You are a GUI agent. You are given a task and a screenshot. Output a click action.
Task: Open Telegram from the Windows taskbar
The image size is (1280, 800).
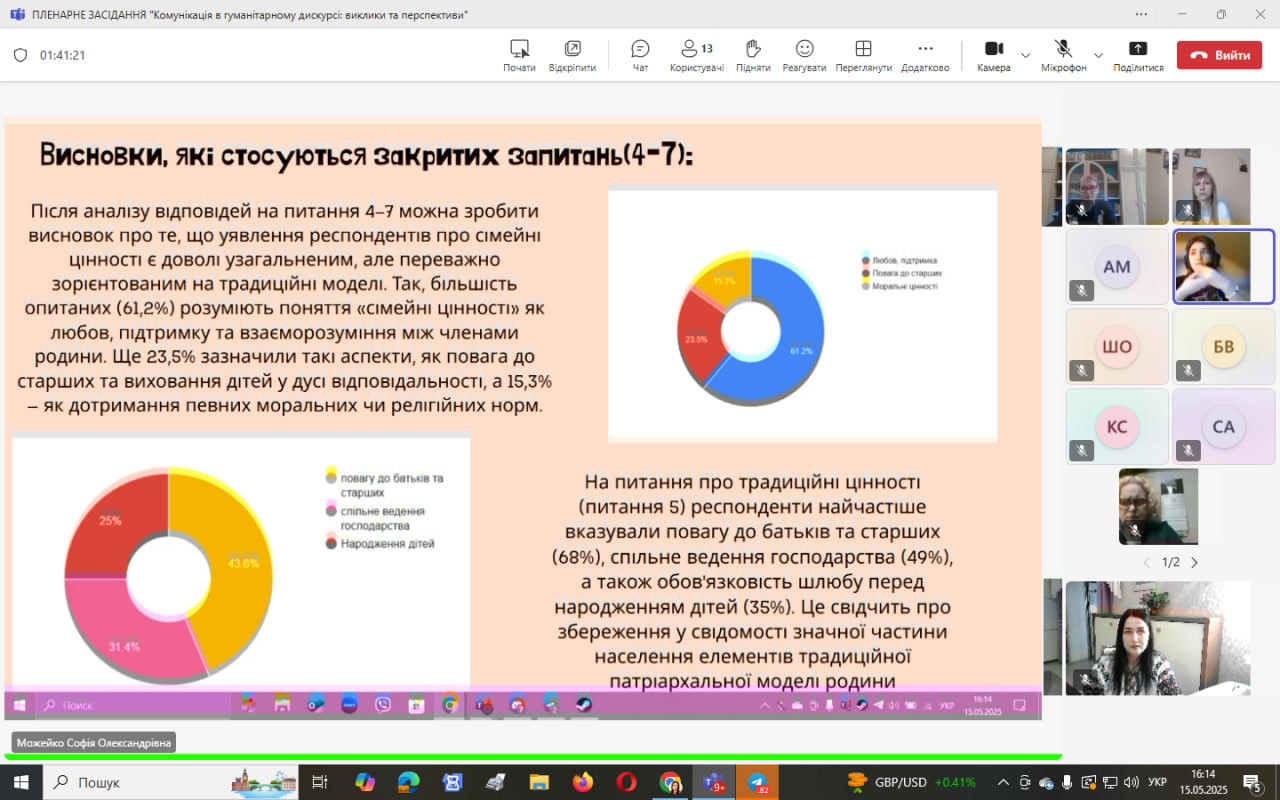757,782
